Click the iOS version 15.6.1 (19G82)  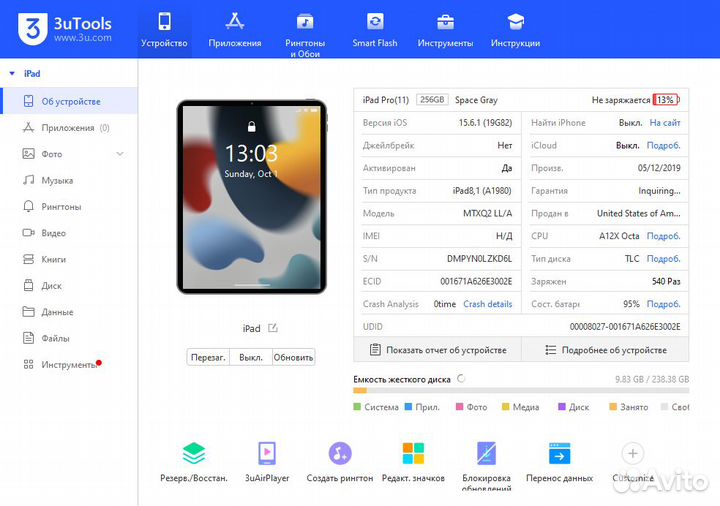click(x=485, y=123)
